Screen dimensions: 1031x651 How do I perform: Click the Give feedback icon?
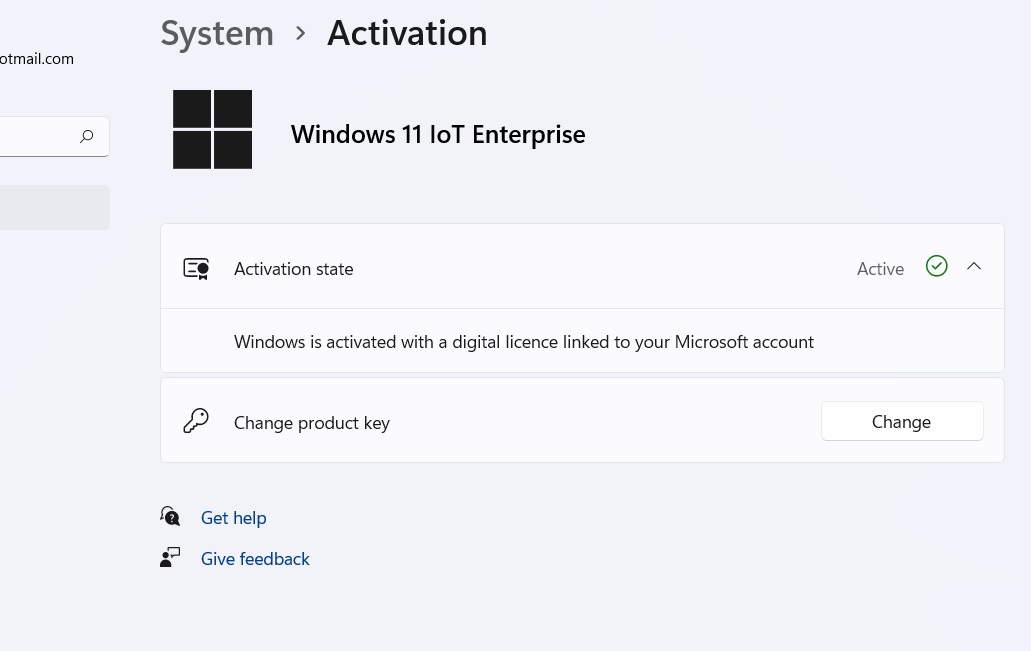pos(170,558)
